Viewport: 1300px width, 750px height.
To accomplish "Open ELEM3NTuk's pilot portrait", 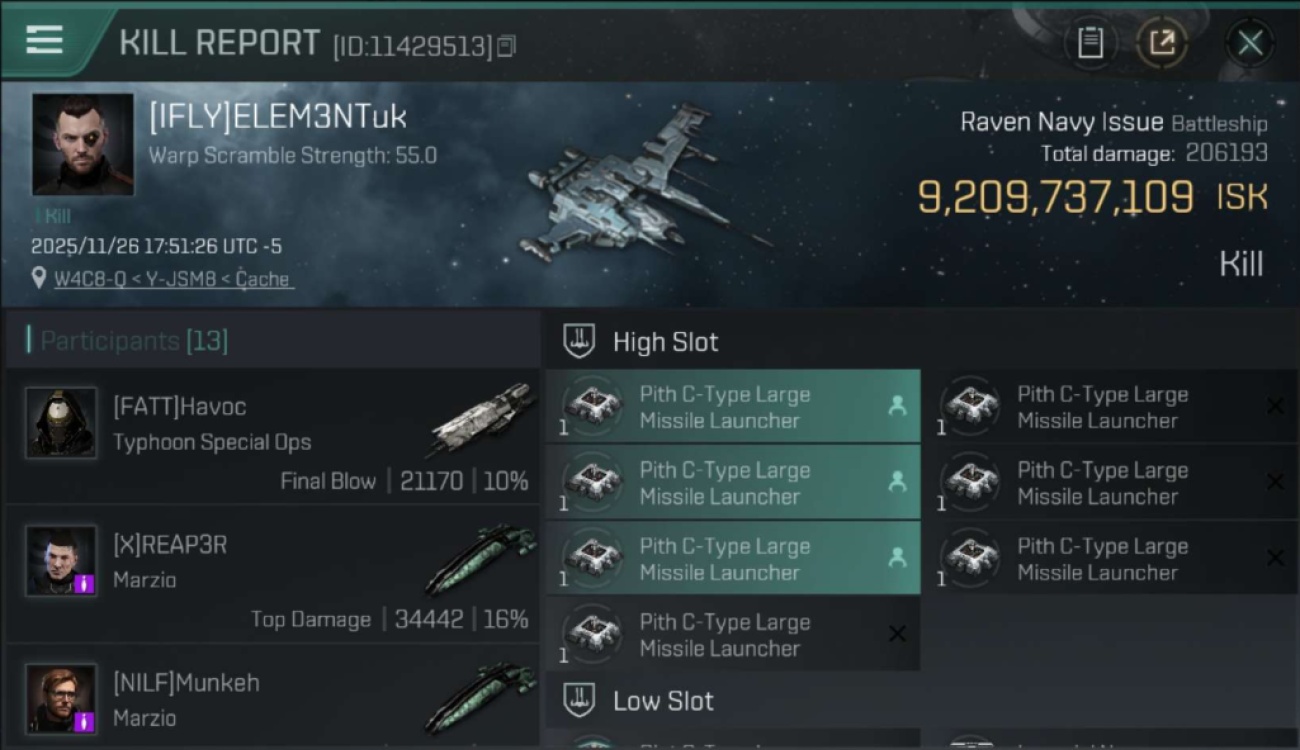I will [83, 144].
